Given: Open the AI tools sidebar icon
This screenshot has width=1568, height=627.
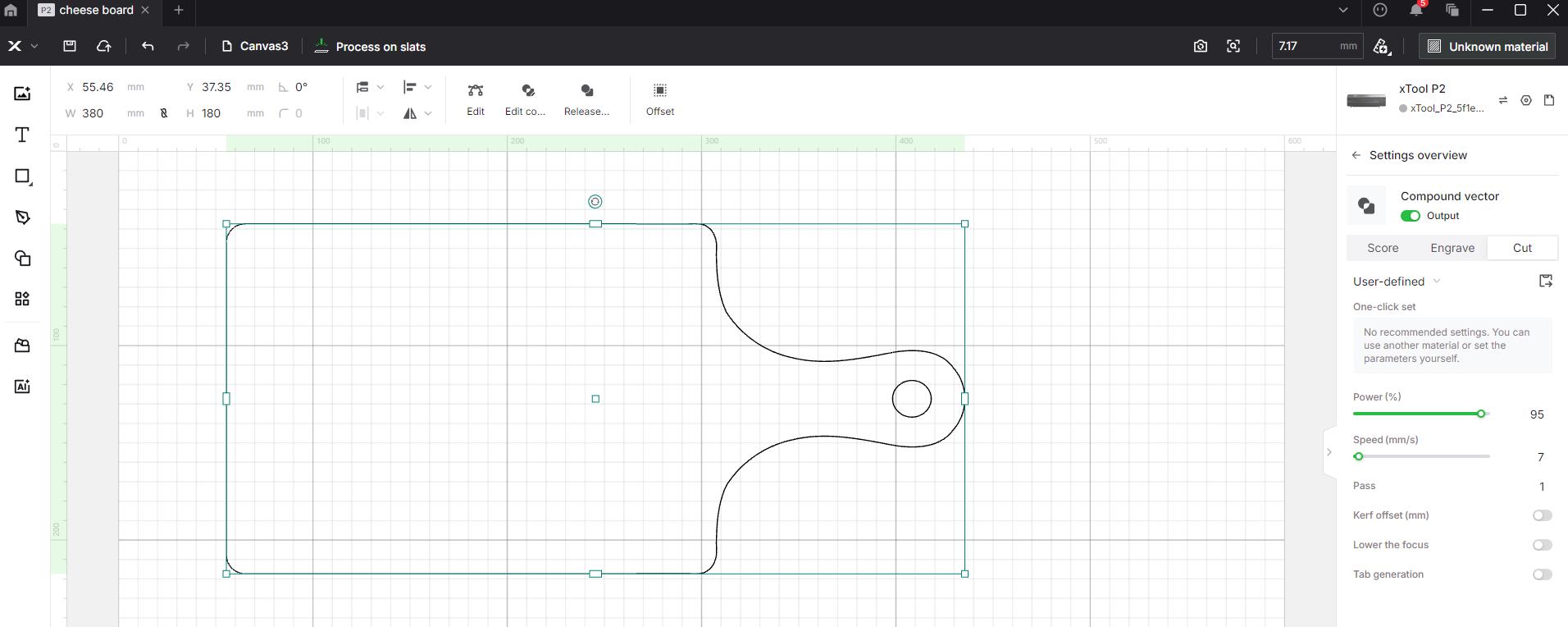Looking at the screenshot, I should tap(22, 387).
